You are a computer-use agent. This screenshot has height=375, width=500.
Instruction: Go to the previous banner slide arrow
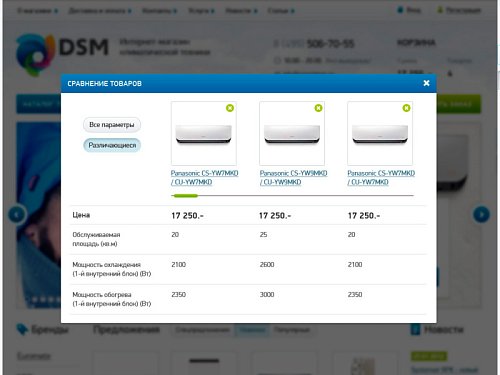point(17,214)
